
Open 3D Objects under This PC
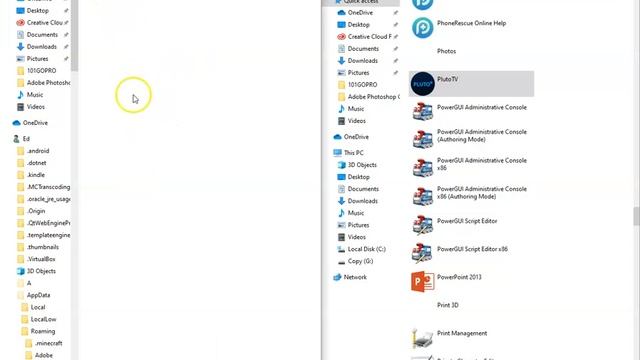coord(362,165)
